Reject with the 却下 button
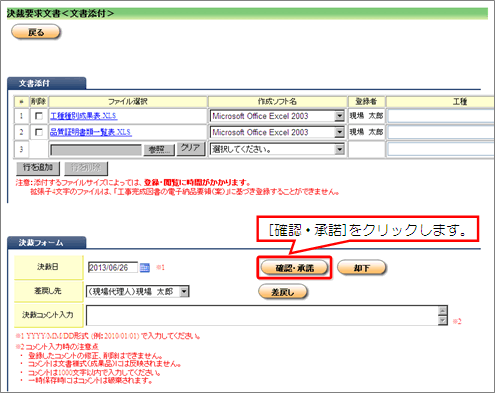 pyautogui.click(x=362, y=268)
